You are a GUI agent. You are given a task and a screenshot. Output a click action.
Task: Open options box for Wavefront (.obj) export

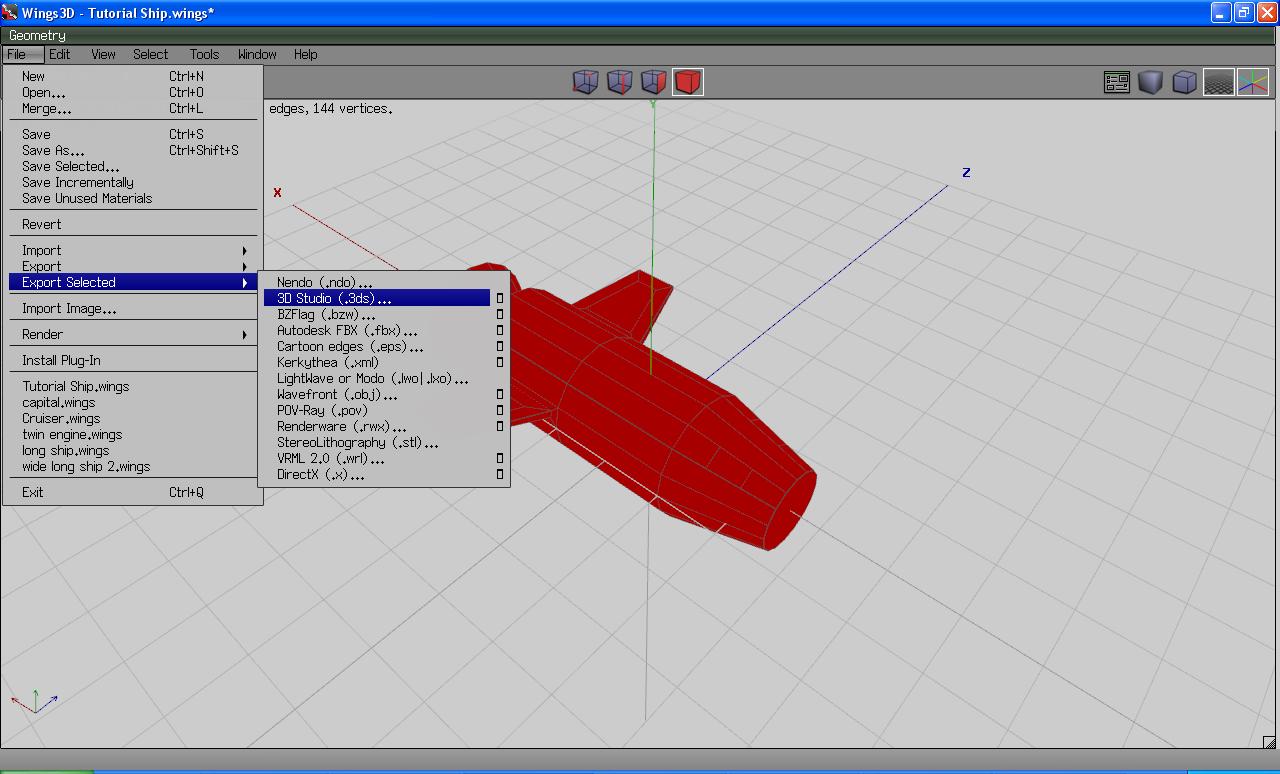tap(500, 394)
